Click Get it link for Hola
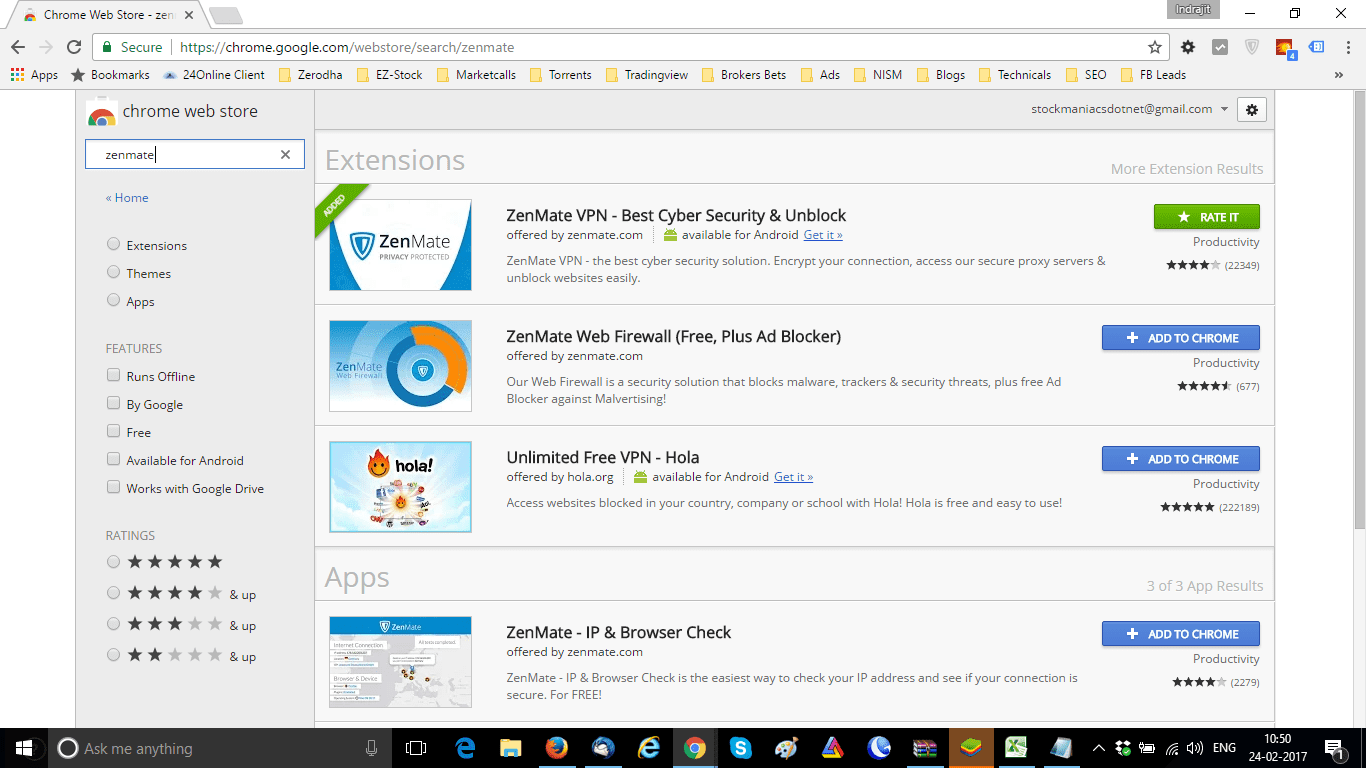Image resolution: width=1366 pixels, height=768 pixels. coord(793,477)
